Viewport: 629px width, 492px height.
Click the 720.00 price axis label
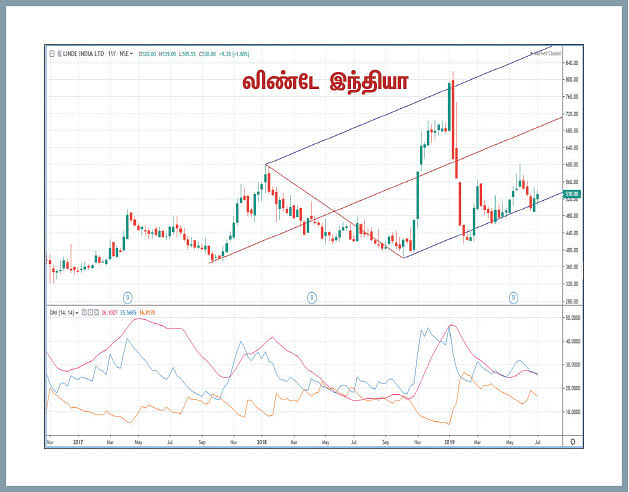pos(571,114)
